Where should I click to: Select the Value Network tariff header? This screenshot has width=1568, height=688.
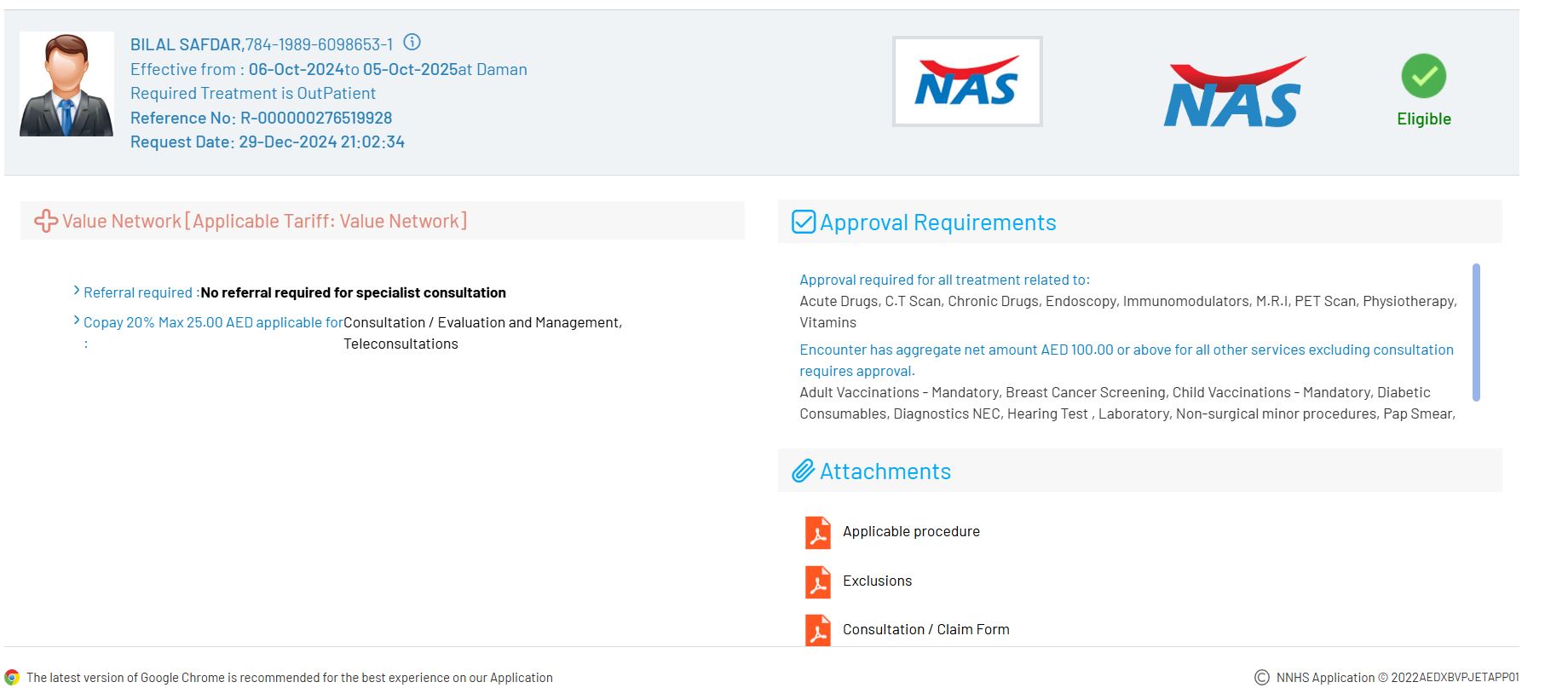pos(264,222)
